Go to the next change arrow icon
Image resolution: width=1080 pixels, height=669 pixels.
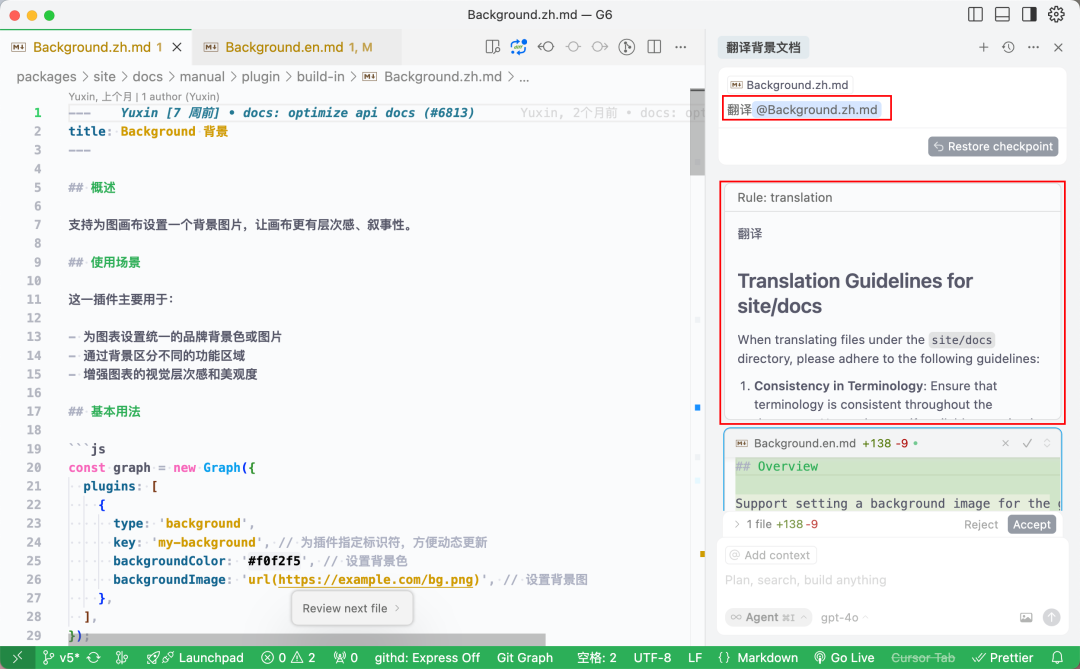pos(600,47)
